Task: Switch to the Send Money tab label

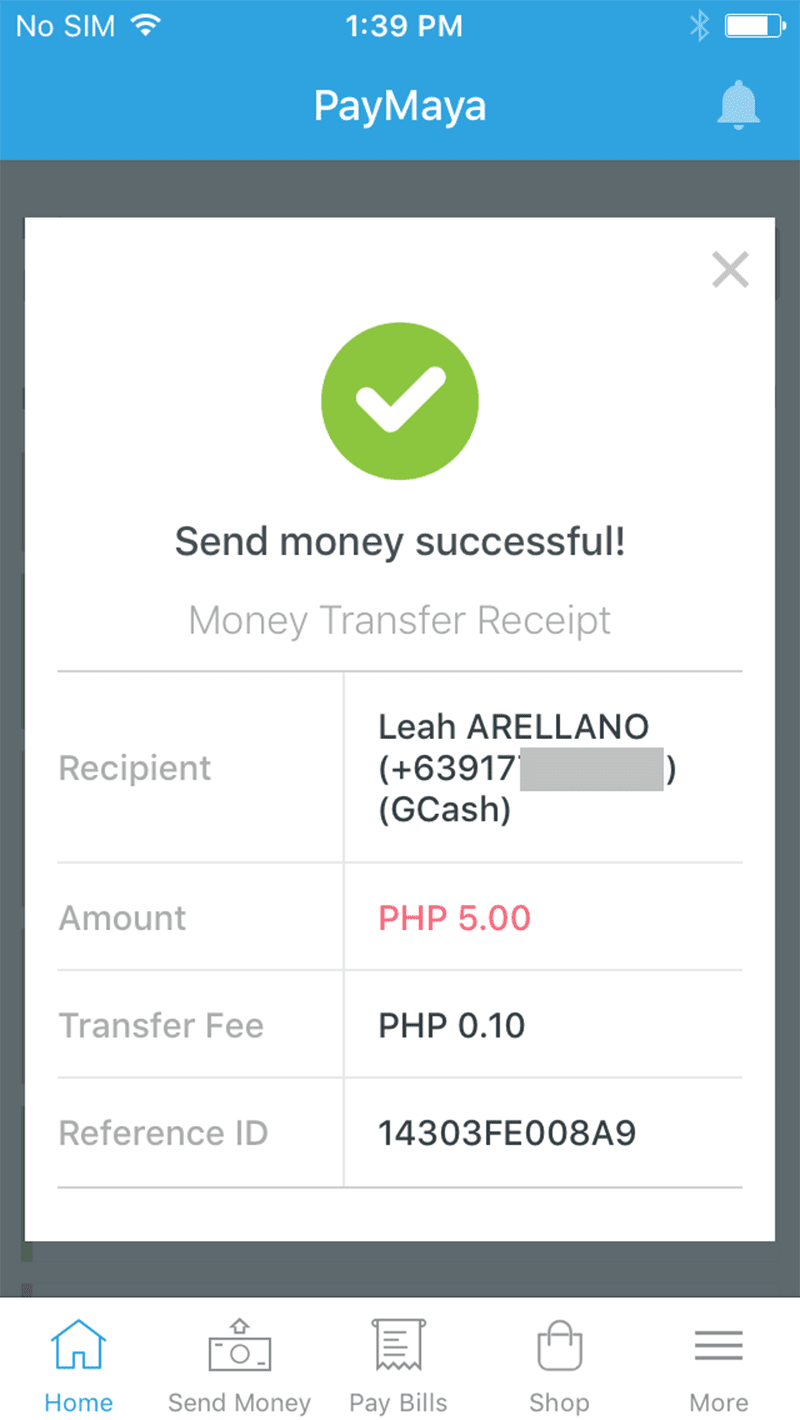Action: pos(239,1402)
